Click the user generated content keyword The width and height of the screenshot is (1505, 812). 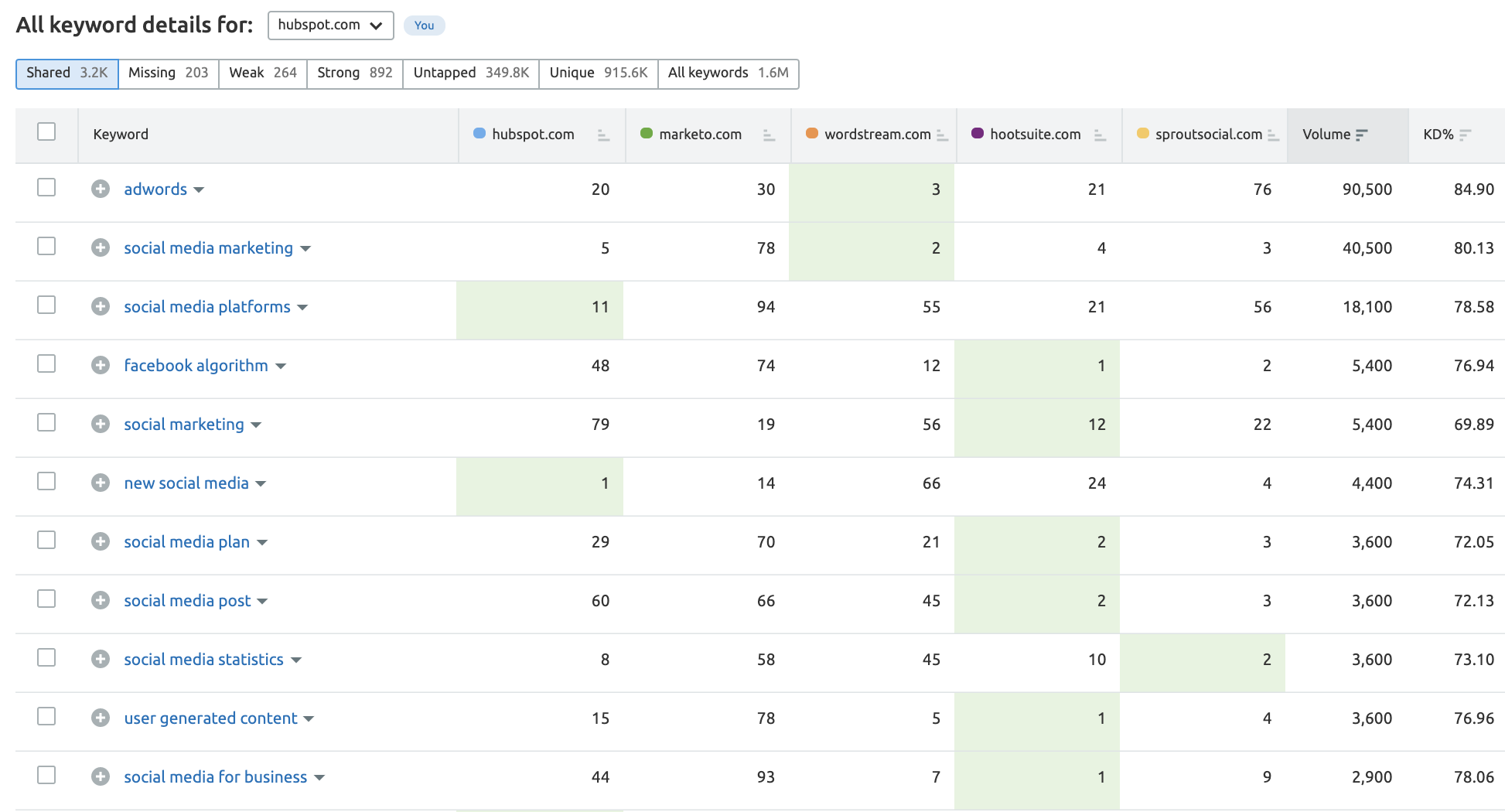point(210,718)
